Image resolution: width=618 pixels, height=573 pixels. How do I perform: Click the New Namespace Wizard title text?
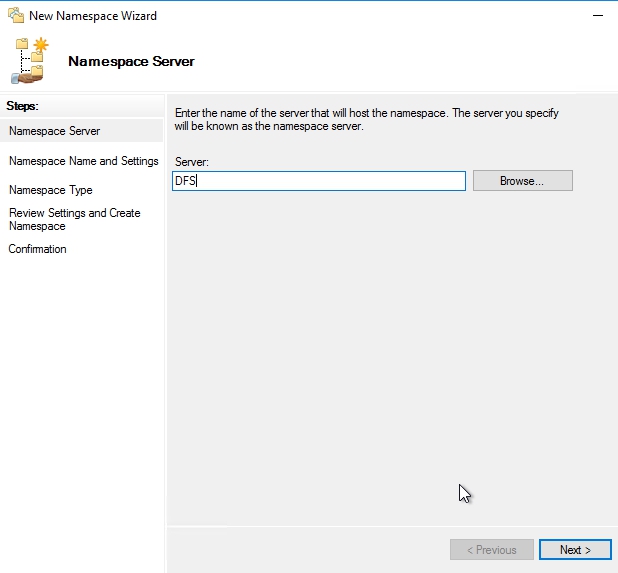[x=93, y=16]
